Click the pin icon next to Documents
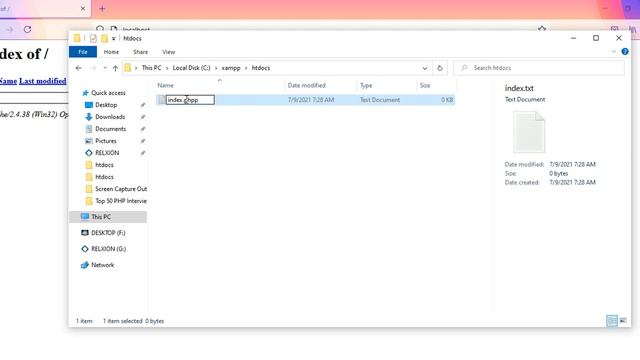 142,129
